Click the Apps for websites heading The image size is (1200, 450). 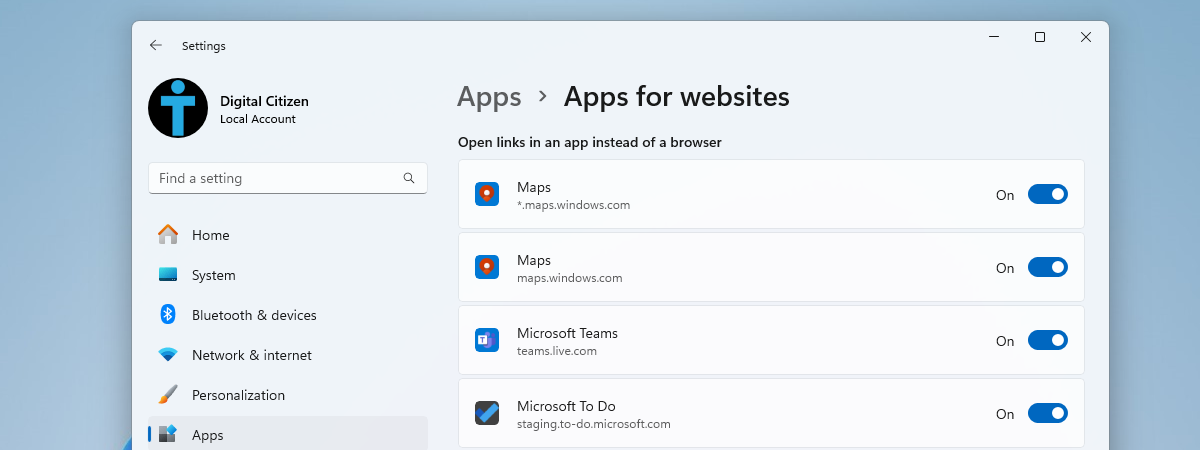(677, 97)
